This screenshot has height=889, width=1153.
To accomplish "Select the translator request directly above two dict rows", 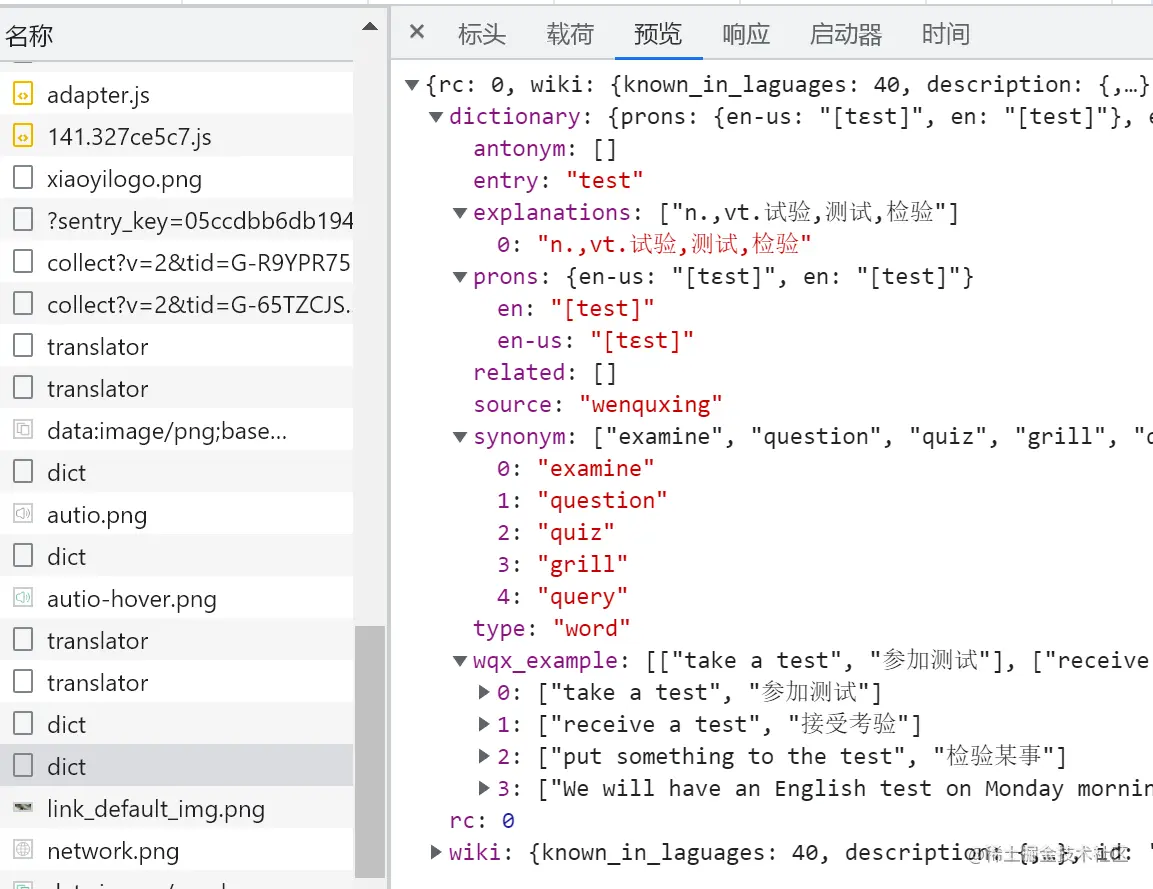I will pyautogui.click(x=176, y=682).
